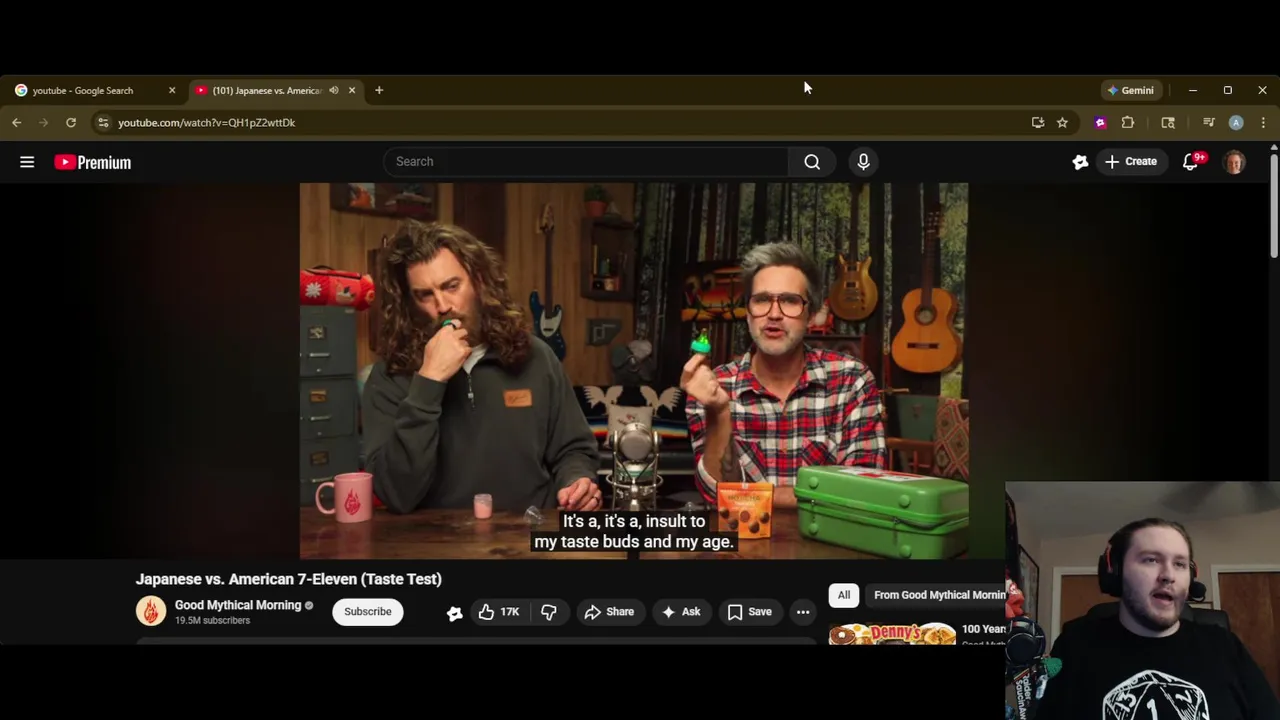Select the From Good Mythical Morning chip
The image size is (1280, 720).
pyautogui.click(x=938, y=595)
